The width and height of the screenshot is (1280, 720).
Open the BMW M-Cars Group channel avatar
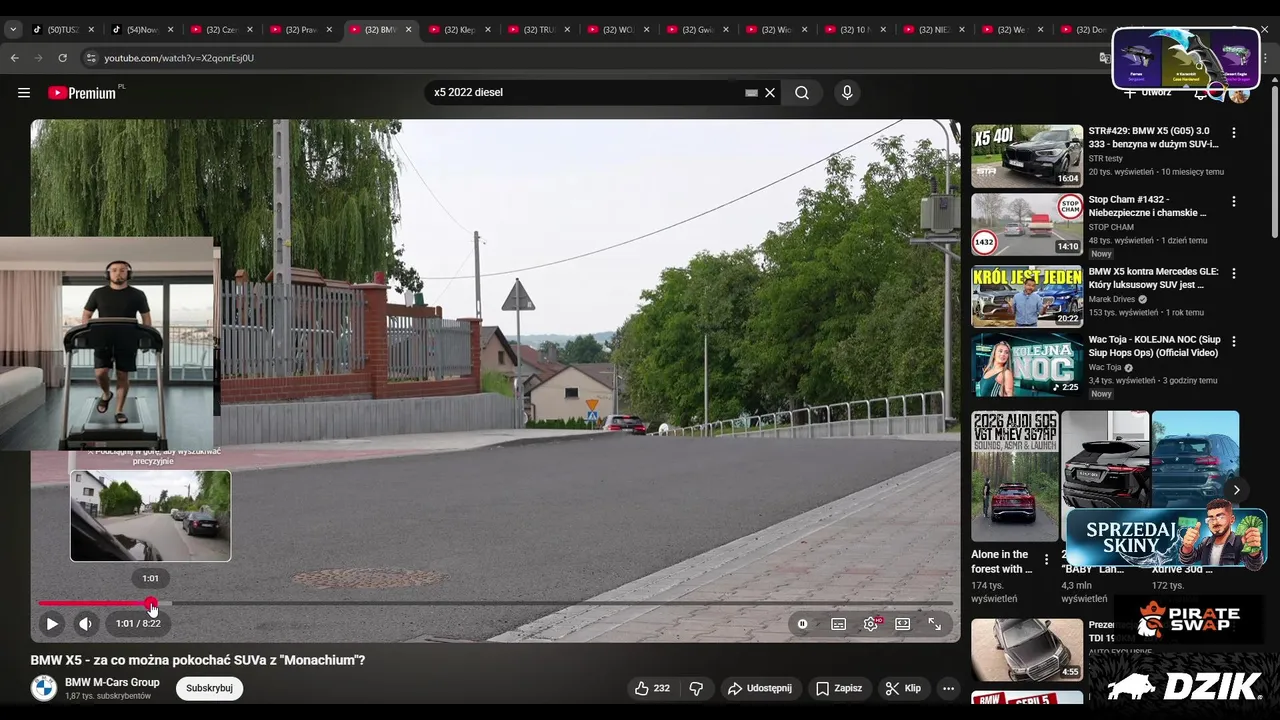click(44, 688)
